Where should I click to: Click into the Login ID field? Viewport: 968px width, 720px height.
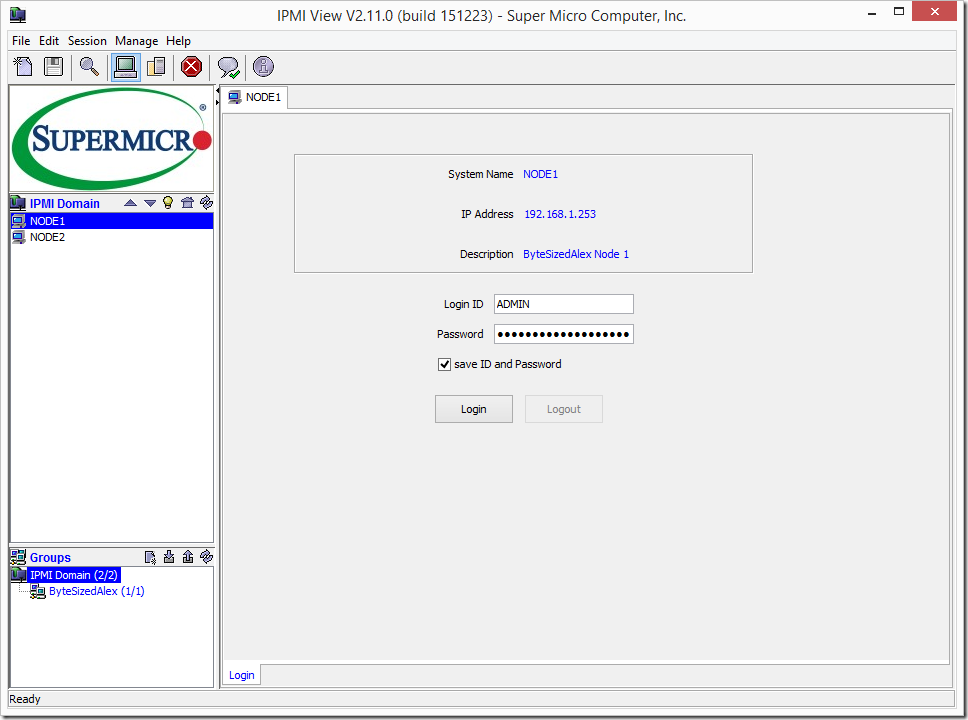coord(564,304)
